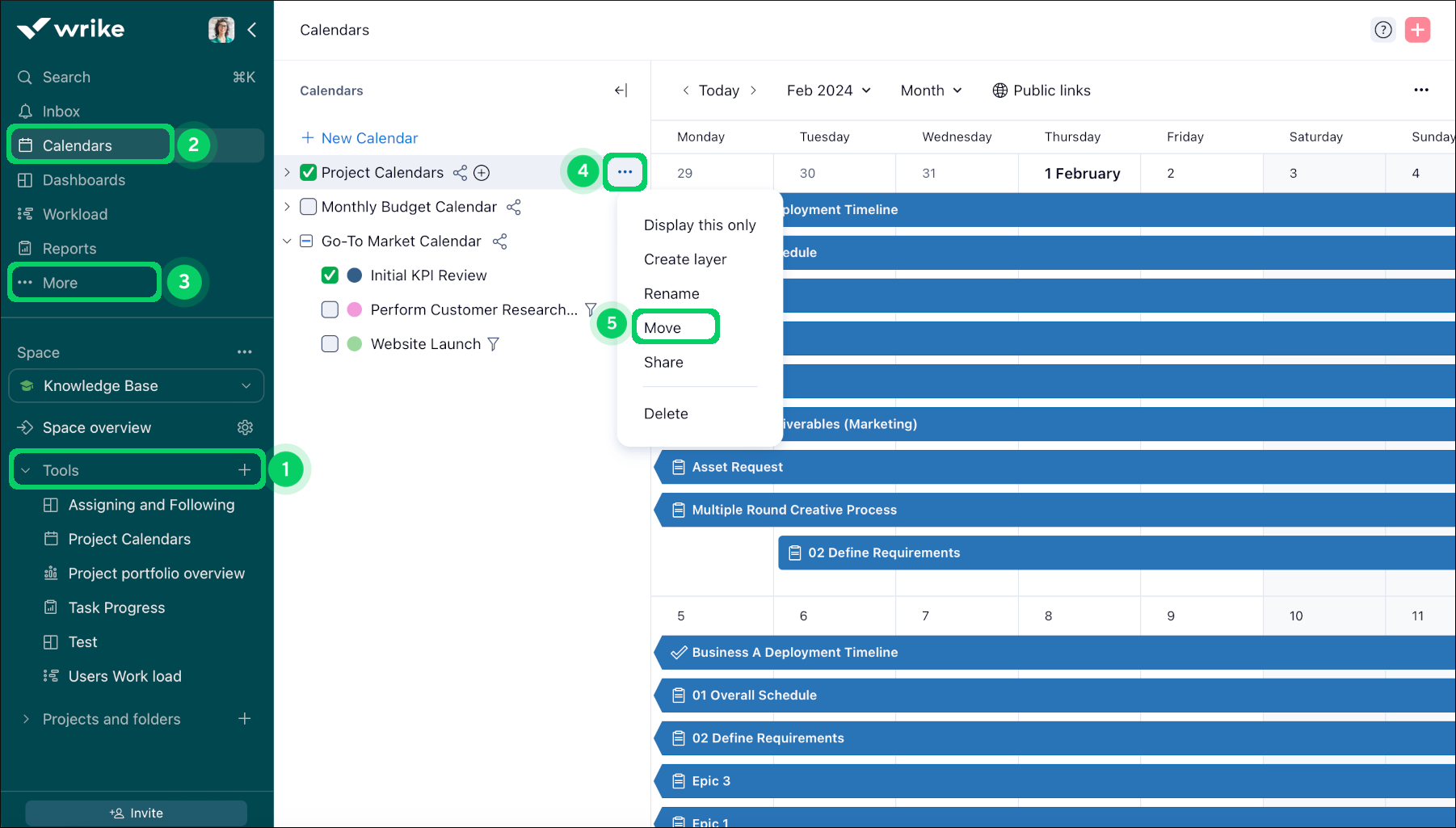Enable the Monthly Budget Calendar checkbox
Image resolution: width=1456 pixels, height=828 pixels.
tap(308, 207)
